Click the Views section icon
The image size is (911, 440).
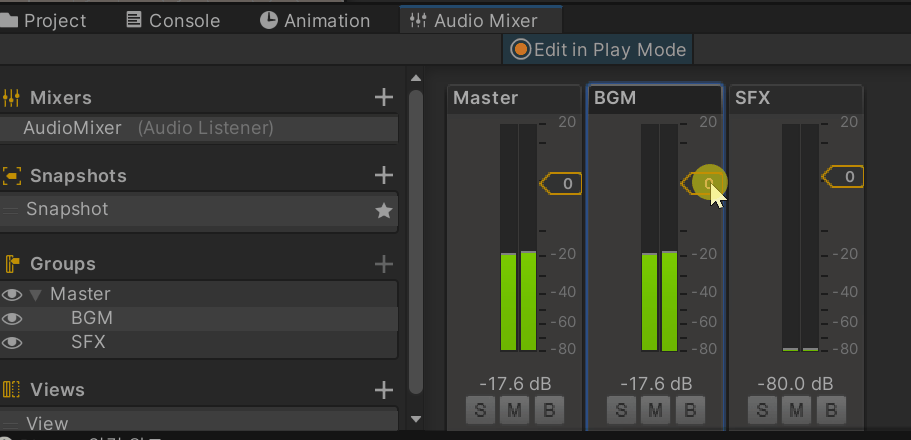(x=12, y=389)
